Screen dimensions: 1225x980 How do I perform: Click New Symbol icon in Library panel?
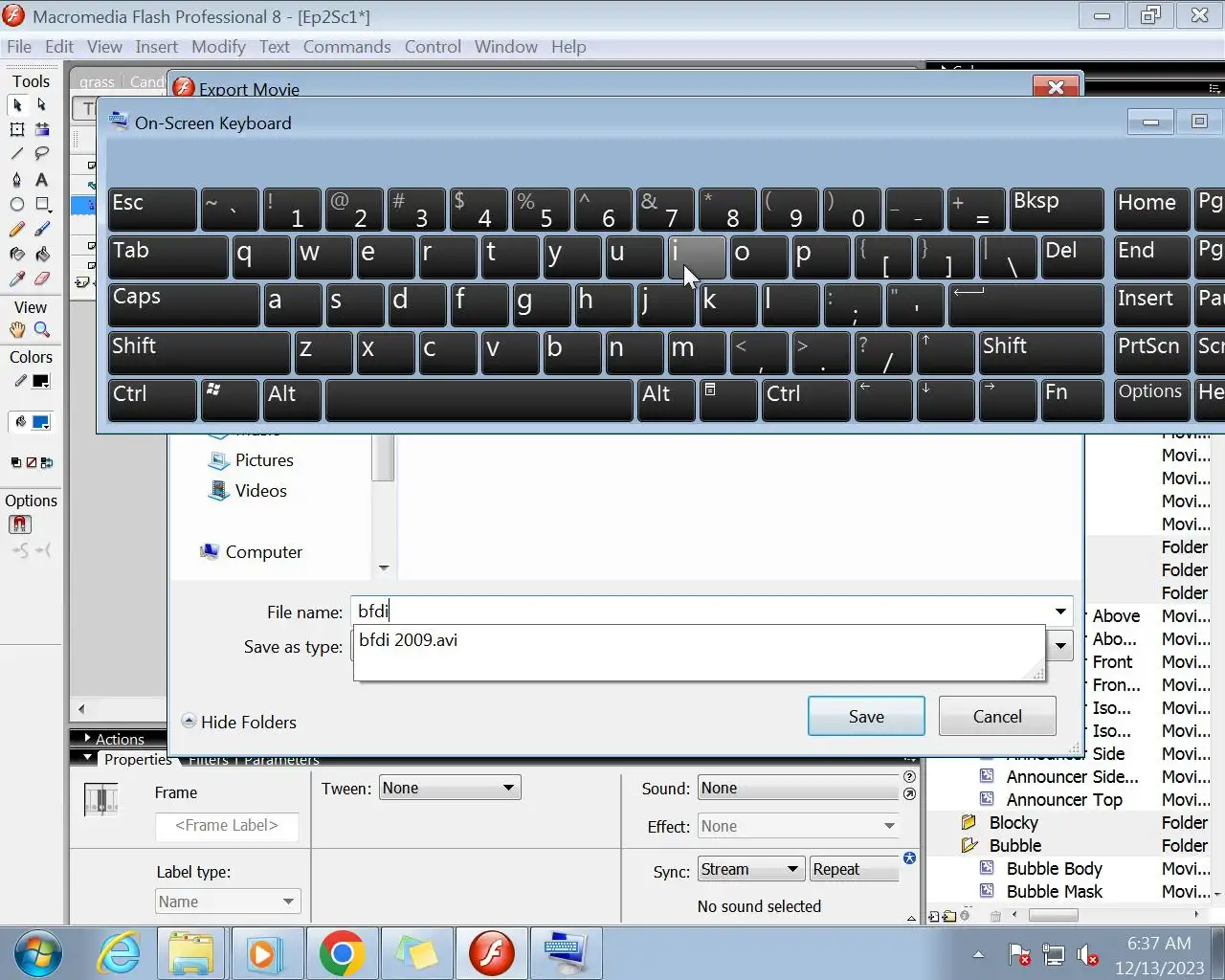tap(934, 916)
